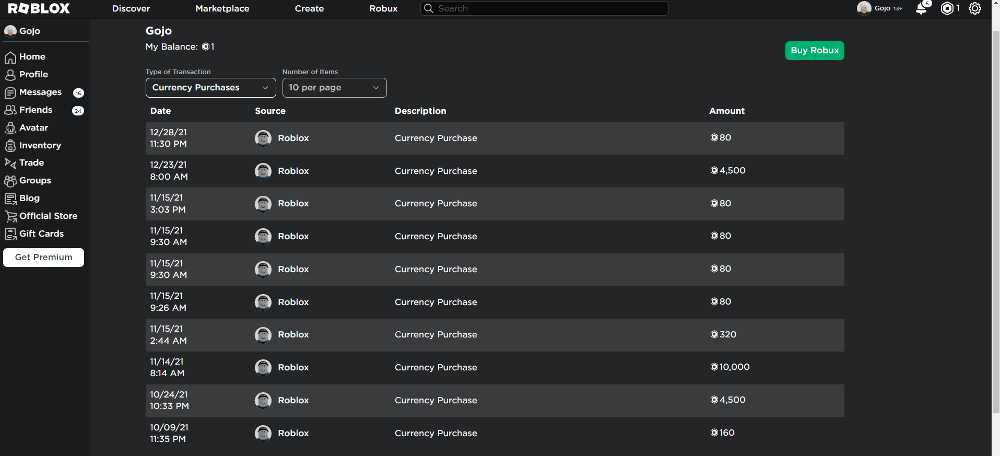Open Gift Cards link in sidebar
The image size is (1000, 456).
(x=41, y=234)
